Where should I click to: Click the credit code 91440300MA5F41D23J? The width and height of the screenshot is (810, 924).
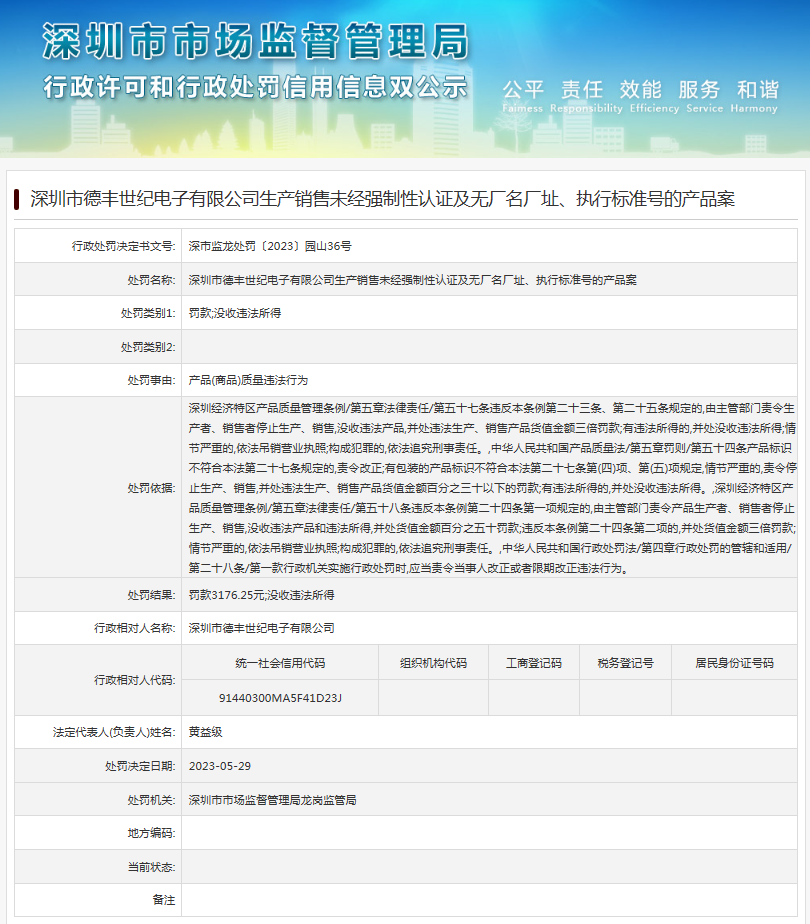[280, 698]
